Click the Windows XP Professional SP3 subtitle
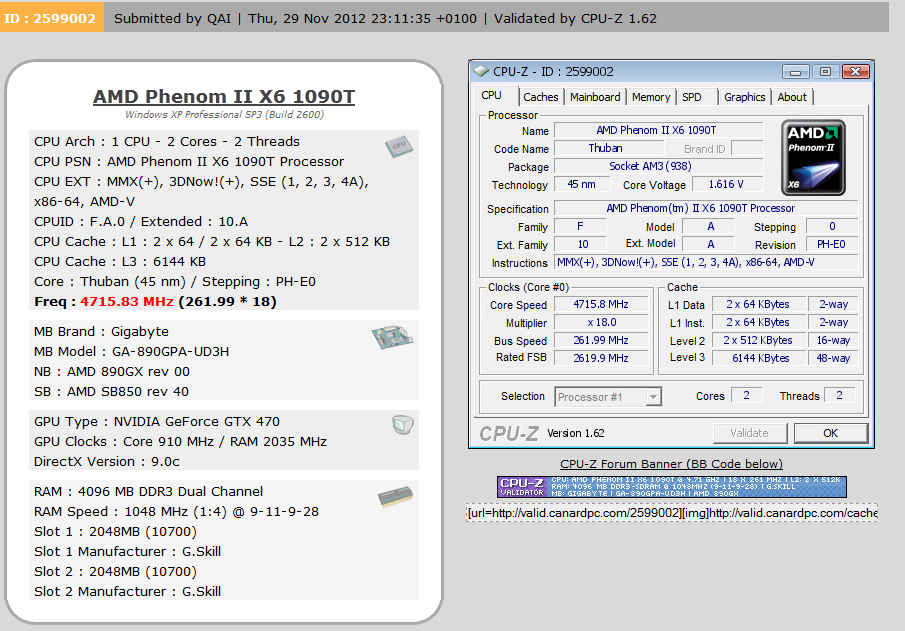This screenshot has height=631, width=905. pyautogui.click(x=224, y=114)
